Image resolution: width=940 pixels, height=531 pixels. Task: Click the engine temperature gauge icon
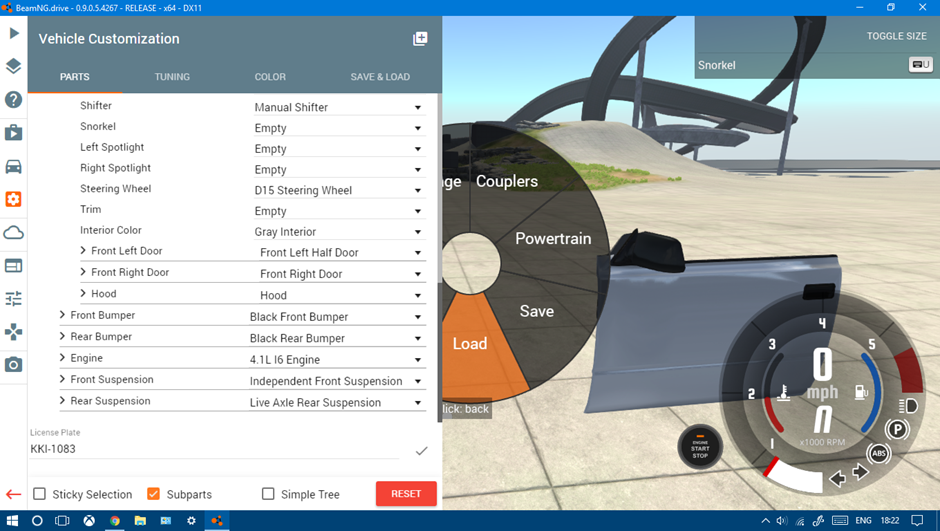point(783,393)
